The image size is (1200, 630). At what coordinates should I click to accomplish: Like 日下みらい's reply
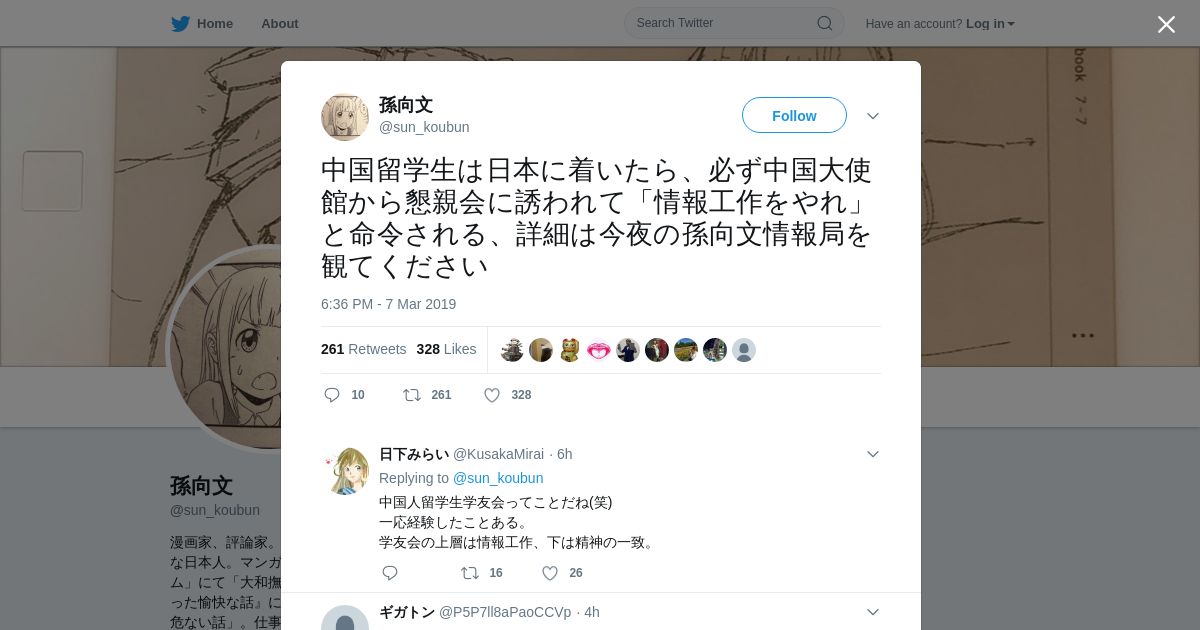tap(550, 573)
